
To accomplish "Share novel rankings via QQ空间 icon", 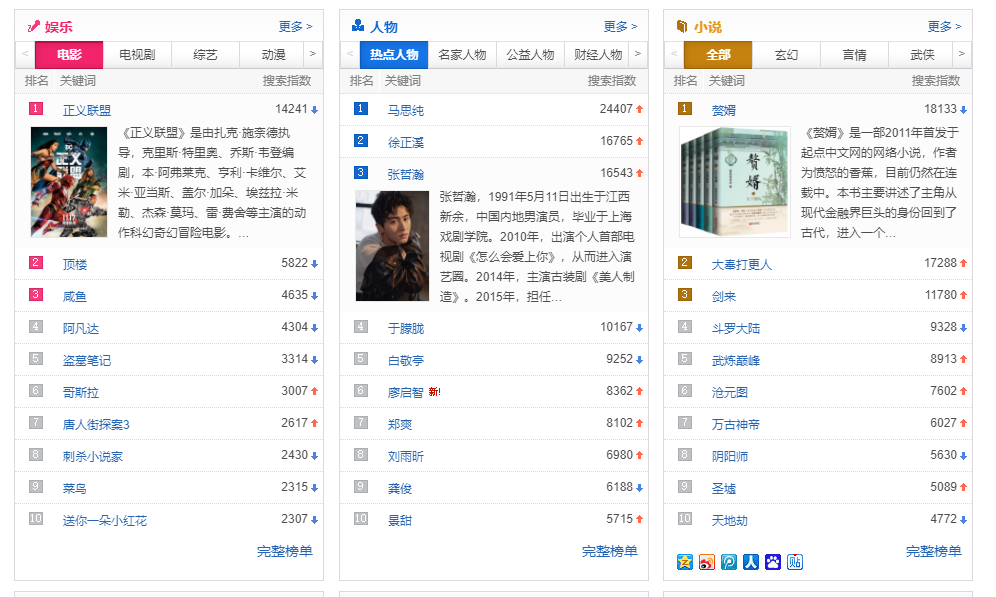I will tap(684, 563).
